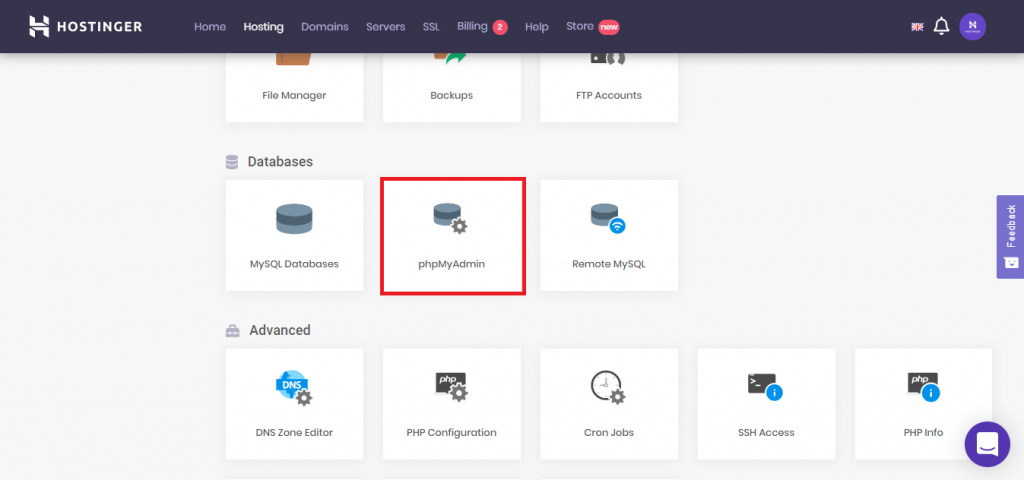Go to the Home menu

tap(210, 27)
